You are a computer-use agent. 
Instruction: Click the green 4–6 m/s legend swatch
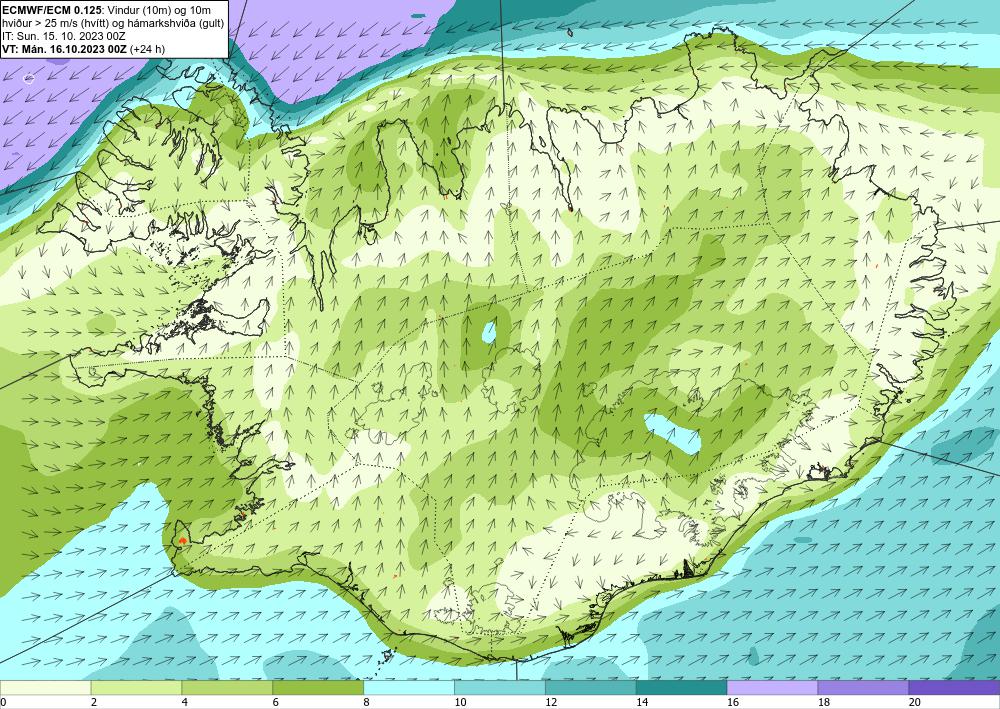227,688
